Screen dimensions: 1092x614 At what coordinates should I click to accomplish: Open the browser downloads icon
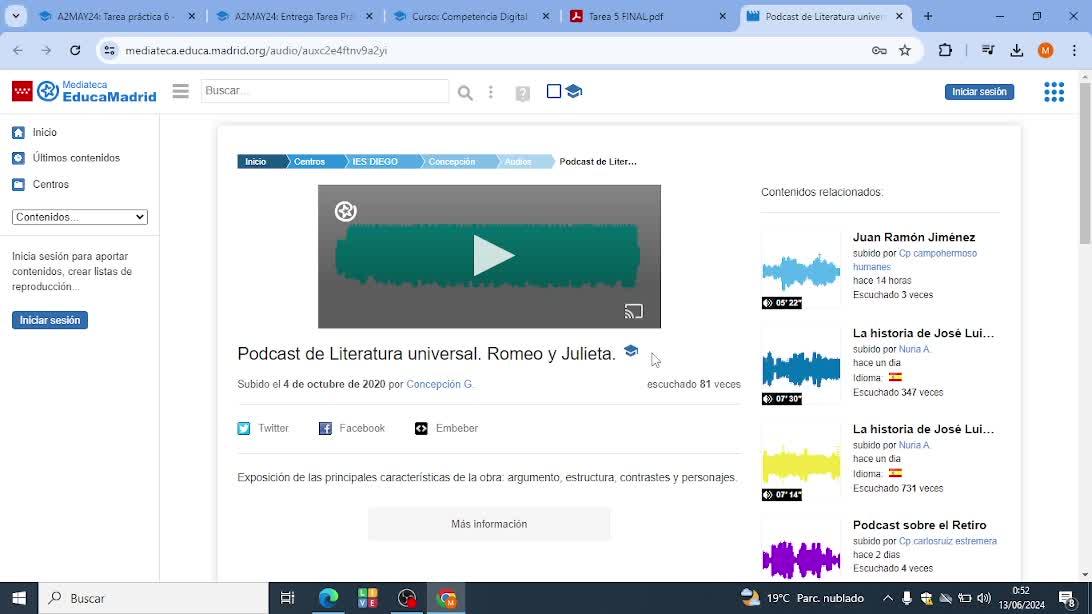[1017, 50]
